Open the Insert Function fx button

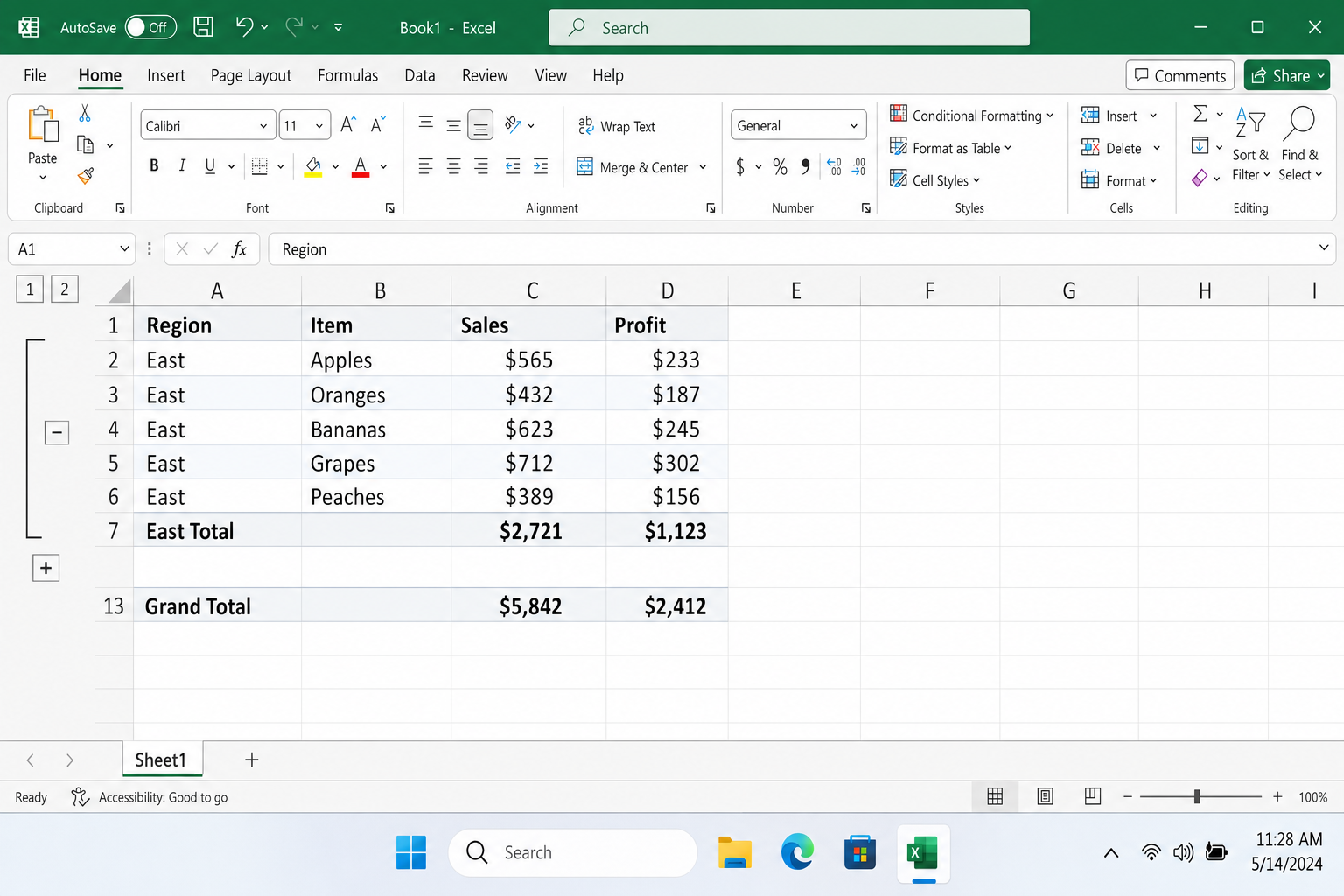click(x=239, y=249)
